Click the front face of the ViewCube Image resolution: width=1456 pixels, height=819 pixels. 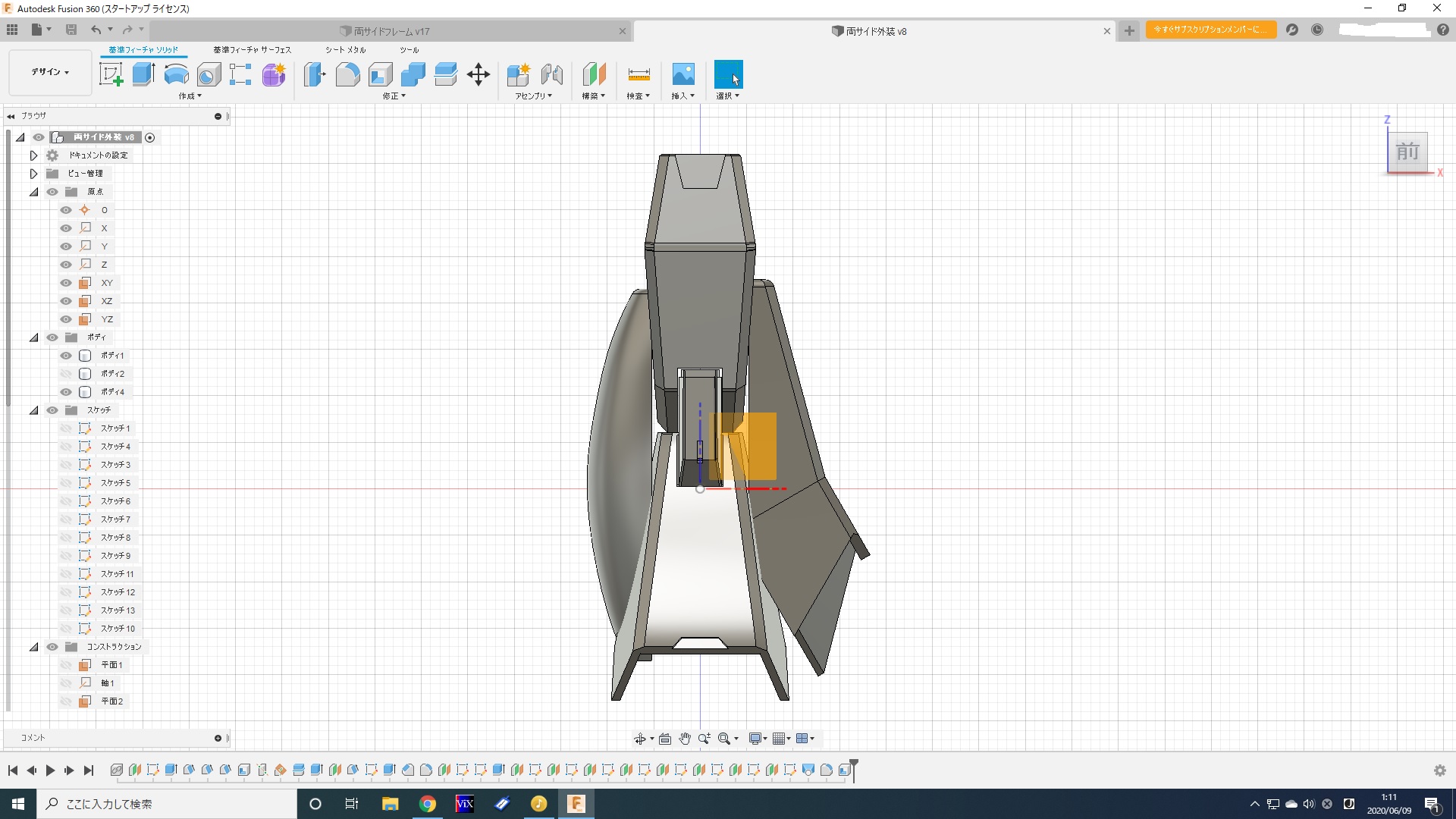point(1407,152)
